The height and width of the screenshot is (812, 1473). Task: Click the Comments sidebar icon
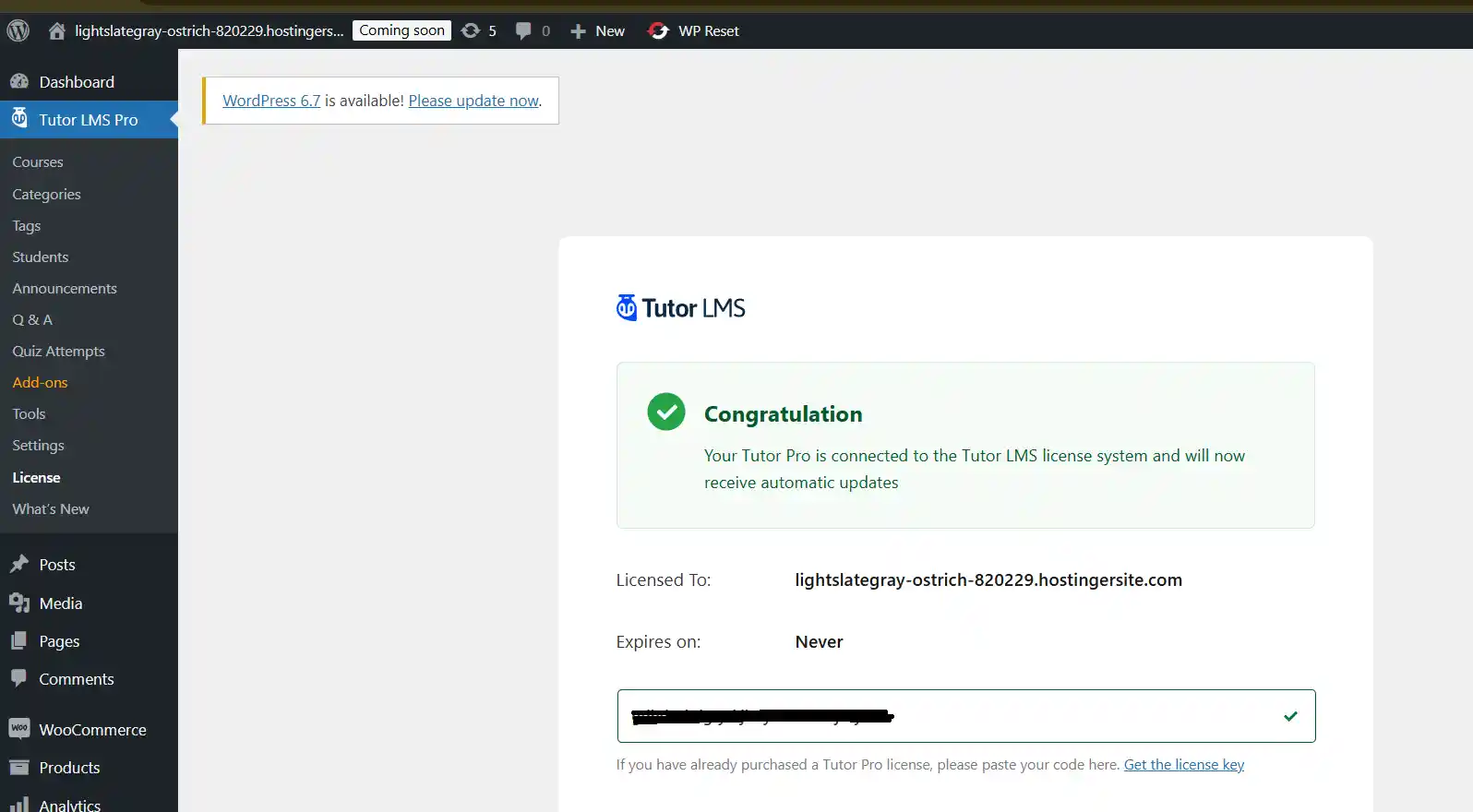pyautogui.click(x=19, y=678)
